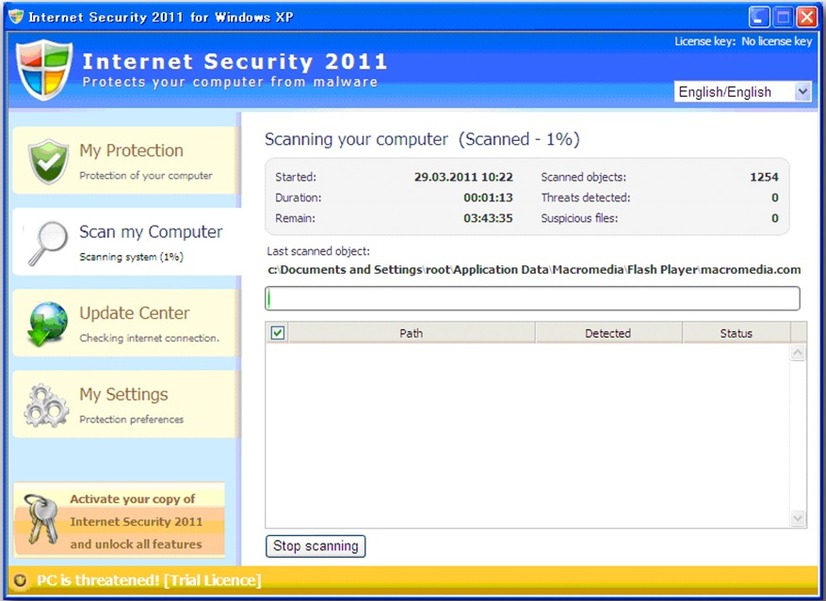This screenshot has height=601, width=826.
Task: Switch to Scan my Computer section
Action: (126, 242)
